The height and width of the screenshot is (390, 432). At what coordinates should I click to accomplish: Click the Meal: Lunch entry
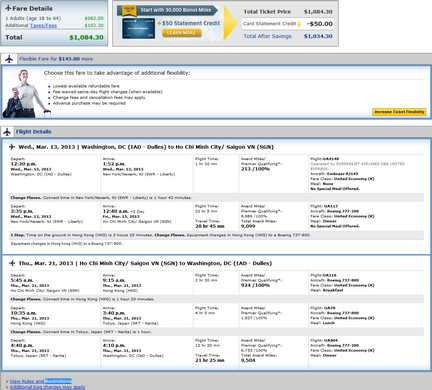[x=322, y=323]
